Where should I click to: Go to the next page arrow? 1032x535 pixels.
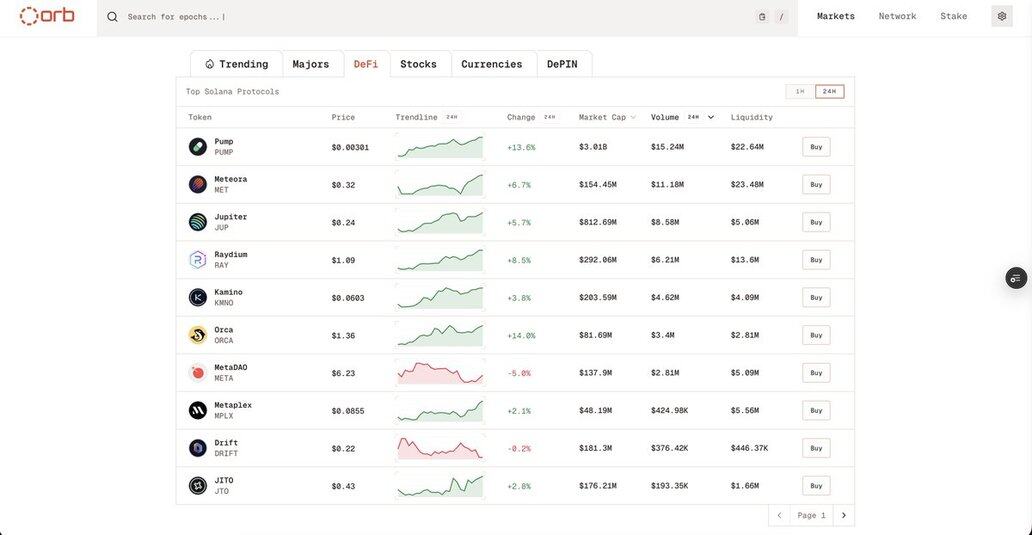click(843, 515)
